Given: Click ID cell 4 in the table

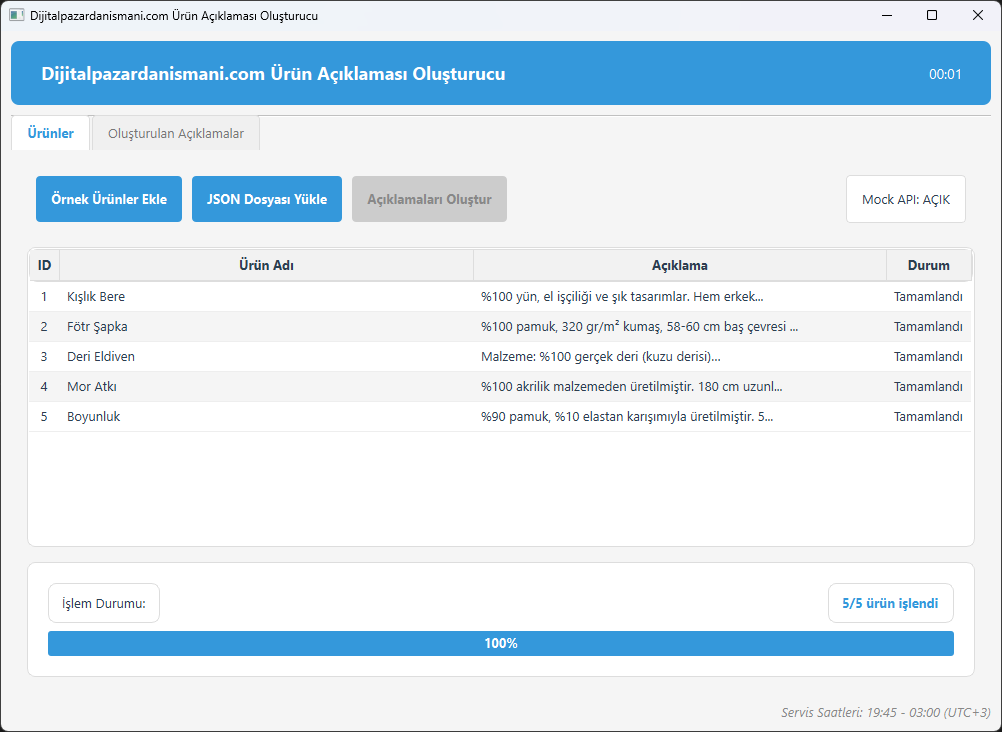Looking at the screenshot, I should coord(44,387).
